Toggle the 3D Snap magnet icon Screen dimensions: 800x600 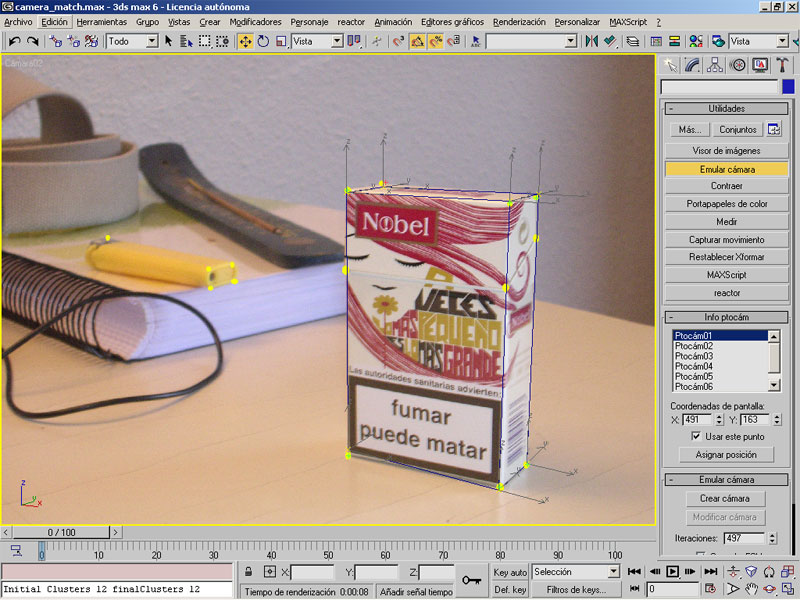pyautogui.click(x=399, y=41)
